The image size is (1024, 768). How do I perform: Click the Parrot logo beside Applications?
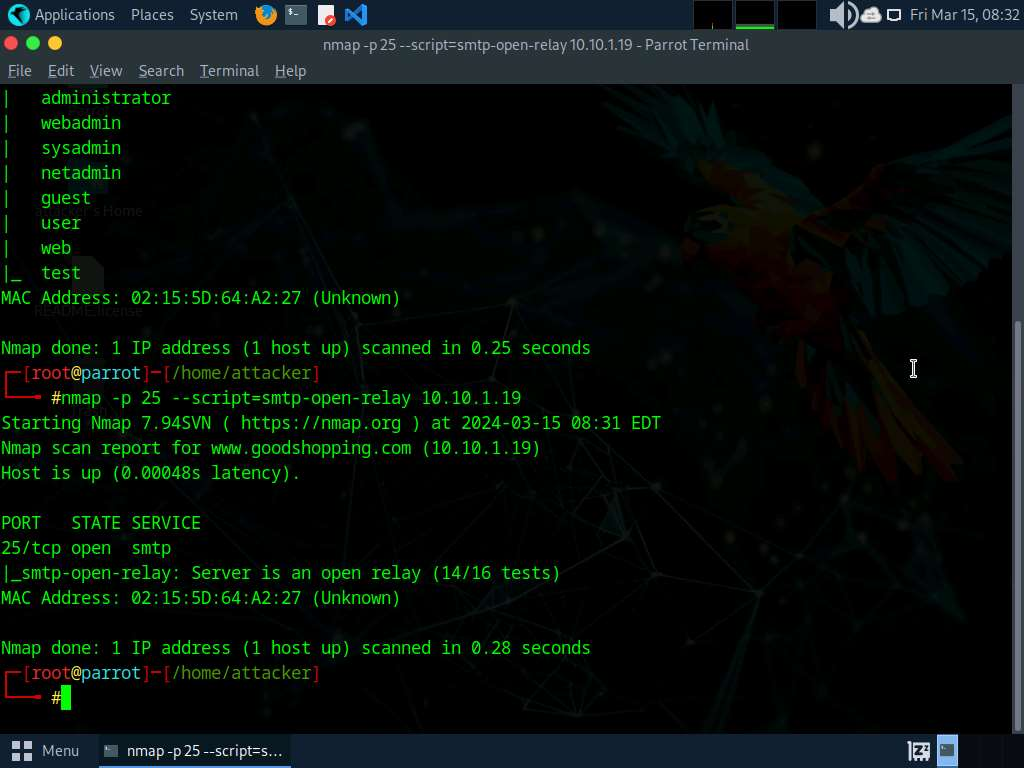(x=18, y=15)
